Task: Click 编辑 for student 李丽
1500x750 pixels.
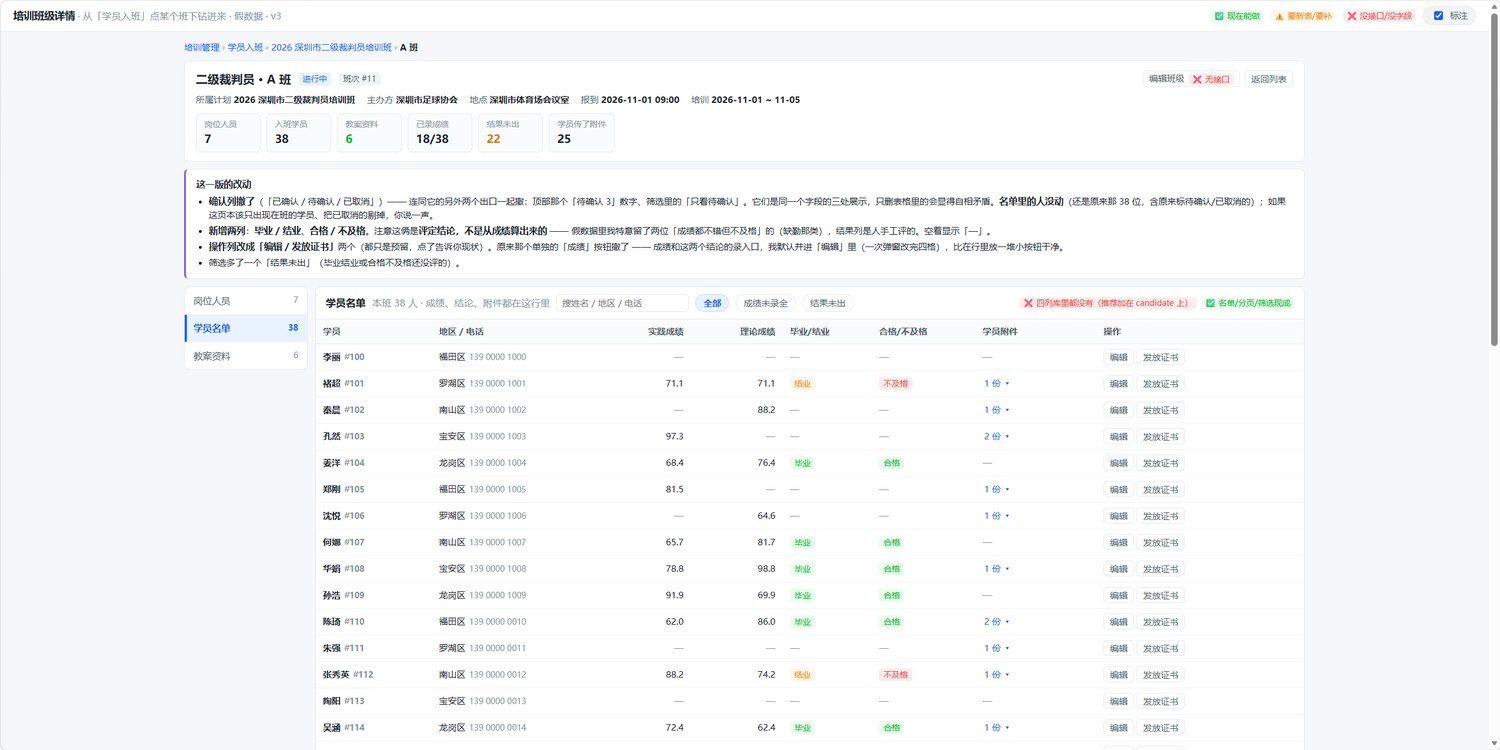Action: tap(1118, 357)
